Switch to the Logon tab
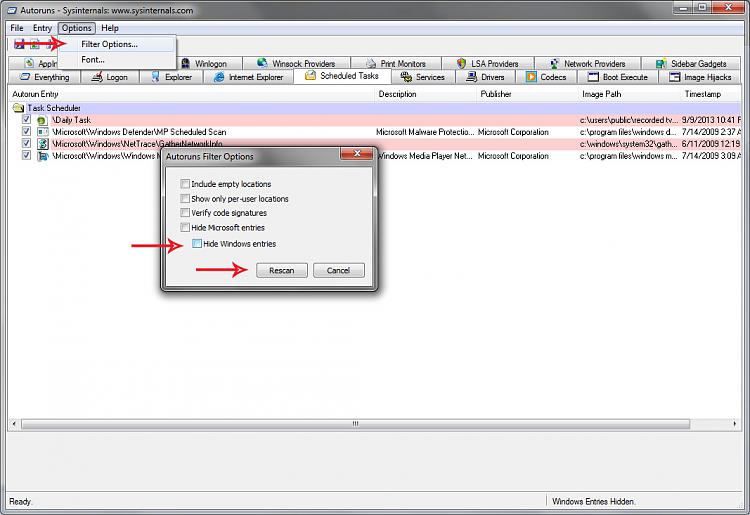This screenshot has height=515, width=750. (x=110, y=77)
